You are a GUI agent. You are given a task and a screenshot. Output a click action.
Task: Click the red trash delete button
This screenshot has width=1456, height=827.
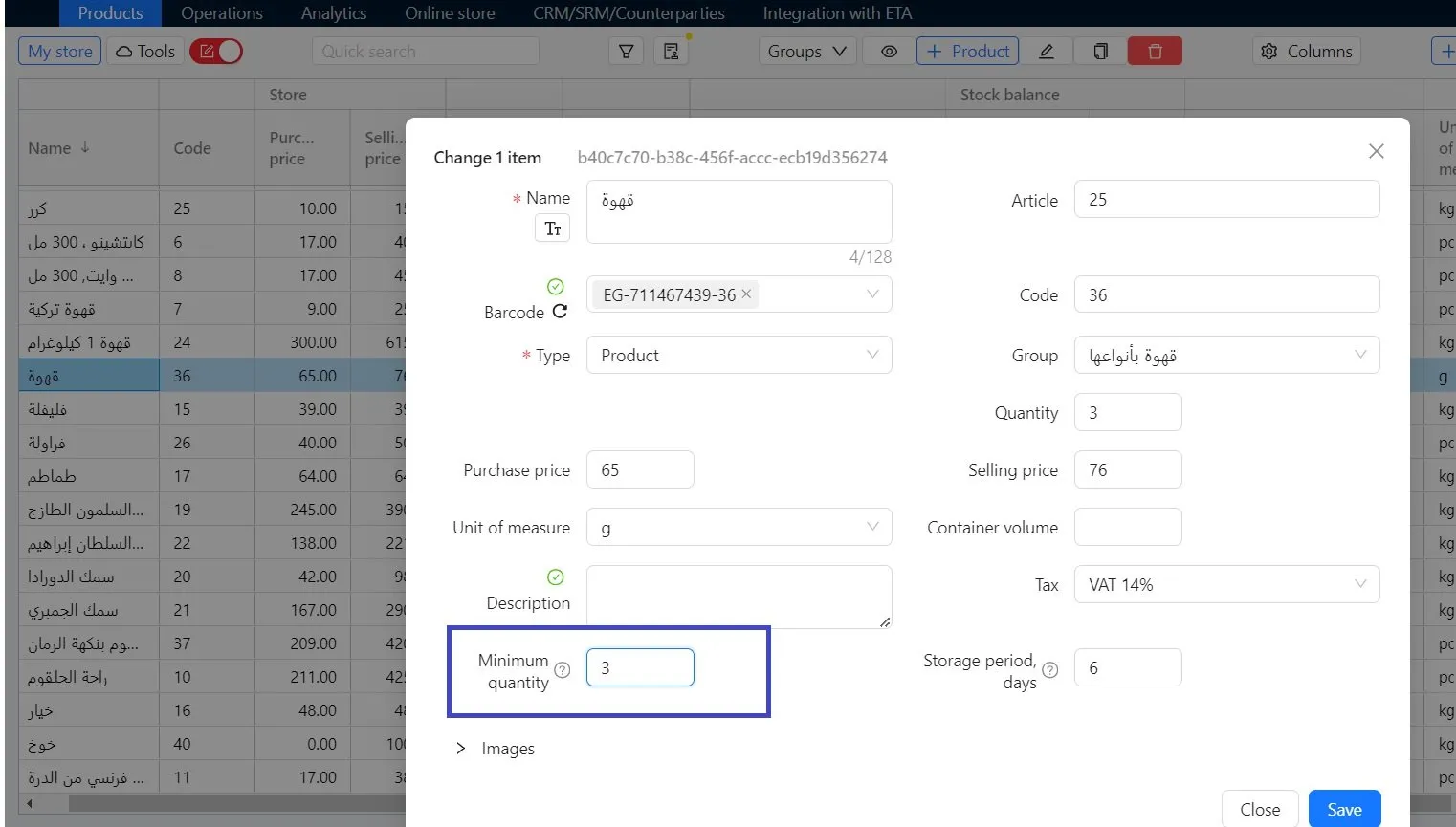pyautogui.click(x=1155, y=52)
